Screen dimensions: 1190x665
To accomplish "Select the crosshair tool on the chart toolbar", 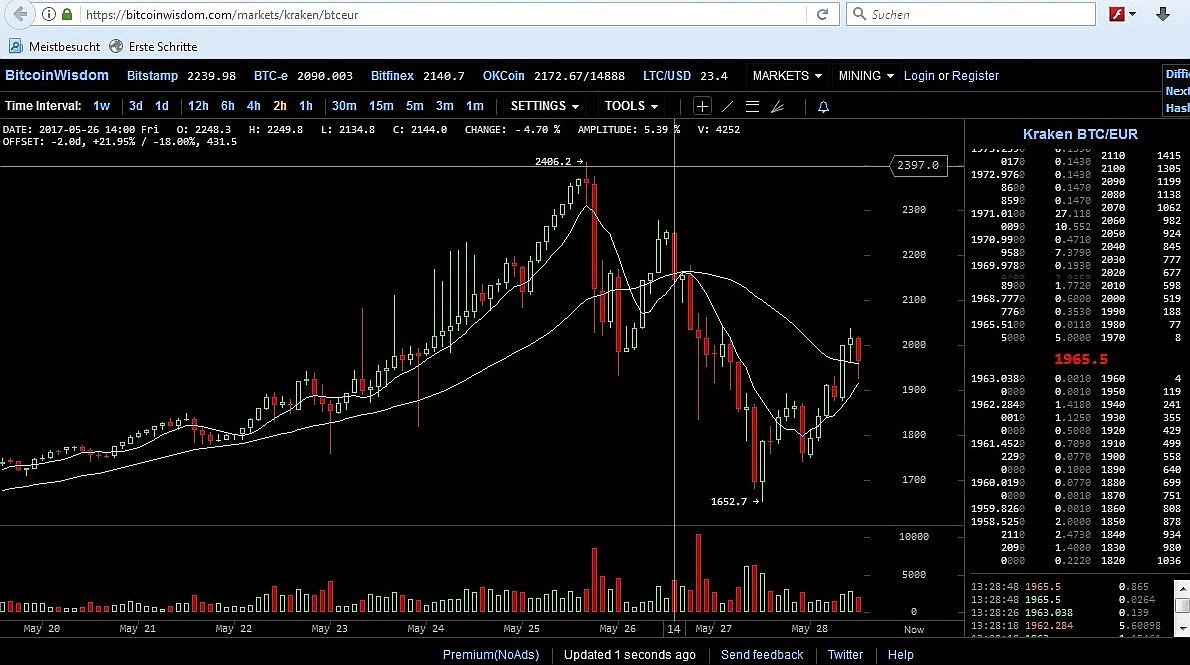I will (x=702, y=106).
